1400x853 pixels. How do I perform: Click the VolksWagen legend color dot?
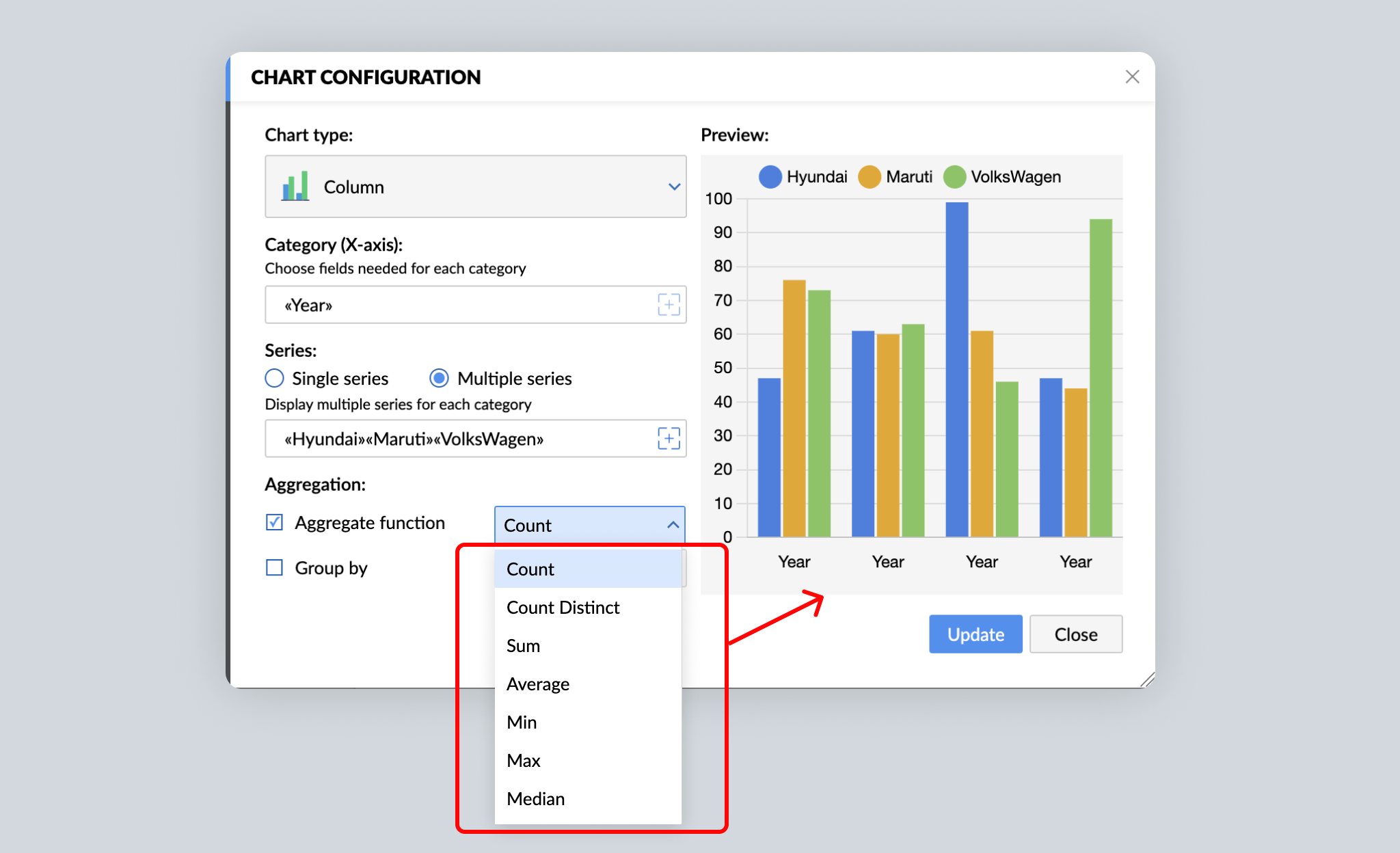pos(955,176)
